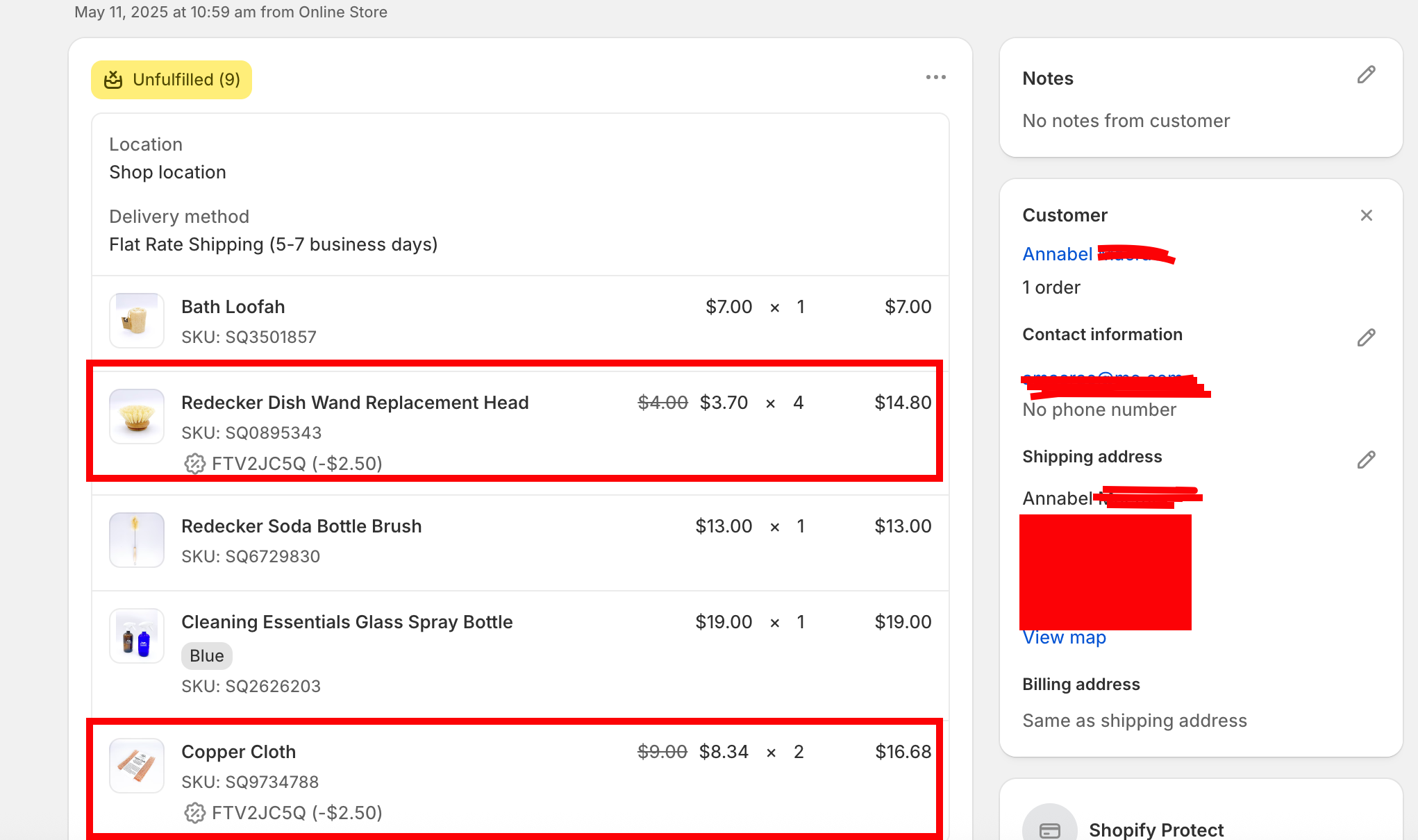Open Bath Loofah product thumbnail

click(x=137, y=320)
